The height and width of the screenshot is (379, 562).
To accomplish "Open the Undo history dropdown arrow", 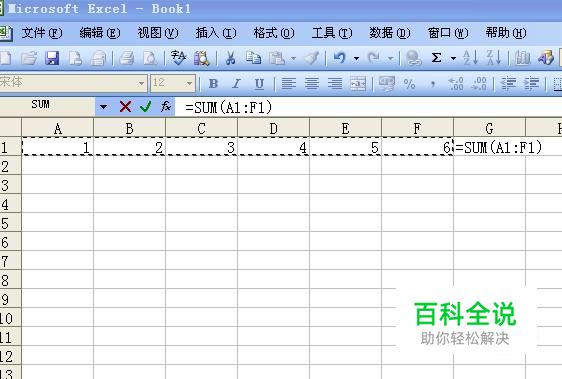I will click(356, 58).
